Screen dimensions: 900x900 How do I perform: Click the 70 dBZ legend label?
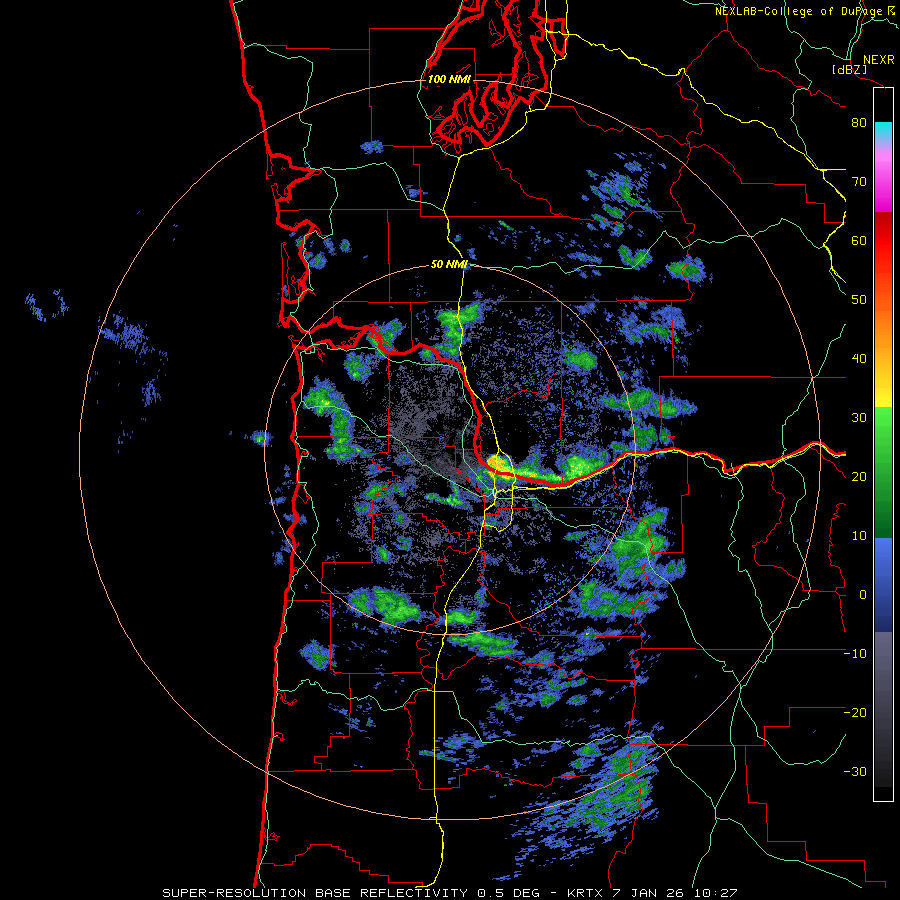click(859, 182)
